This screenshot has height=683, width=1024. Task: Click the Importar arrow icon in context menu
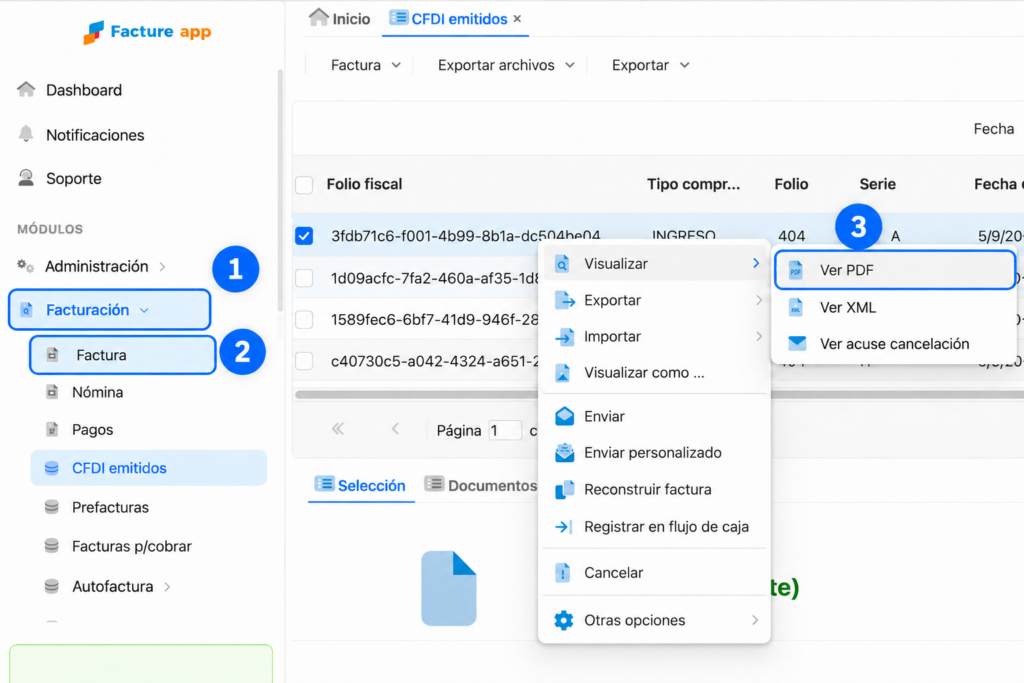pos(564,336)
